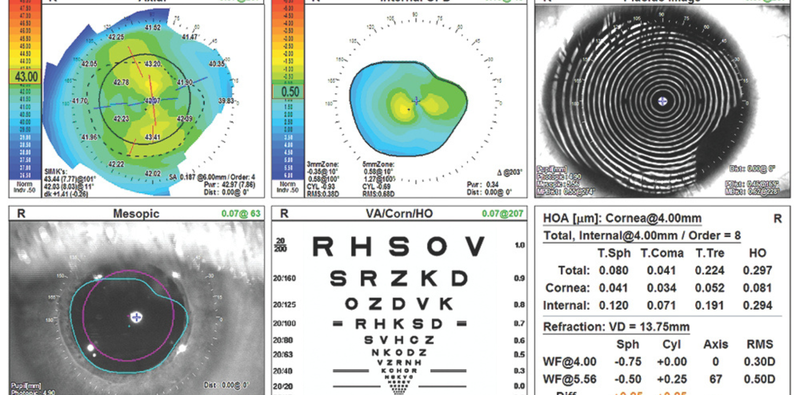Viewport: 800px width, 395px height.
Task: Click the 20/20 acuity label on the chart
Action: click(x=285, y=386)
